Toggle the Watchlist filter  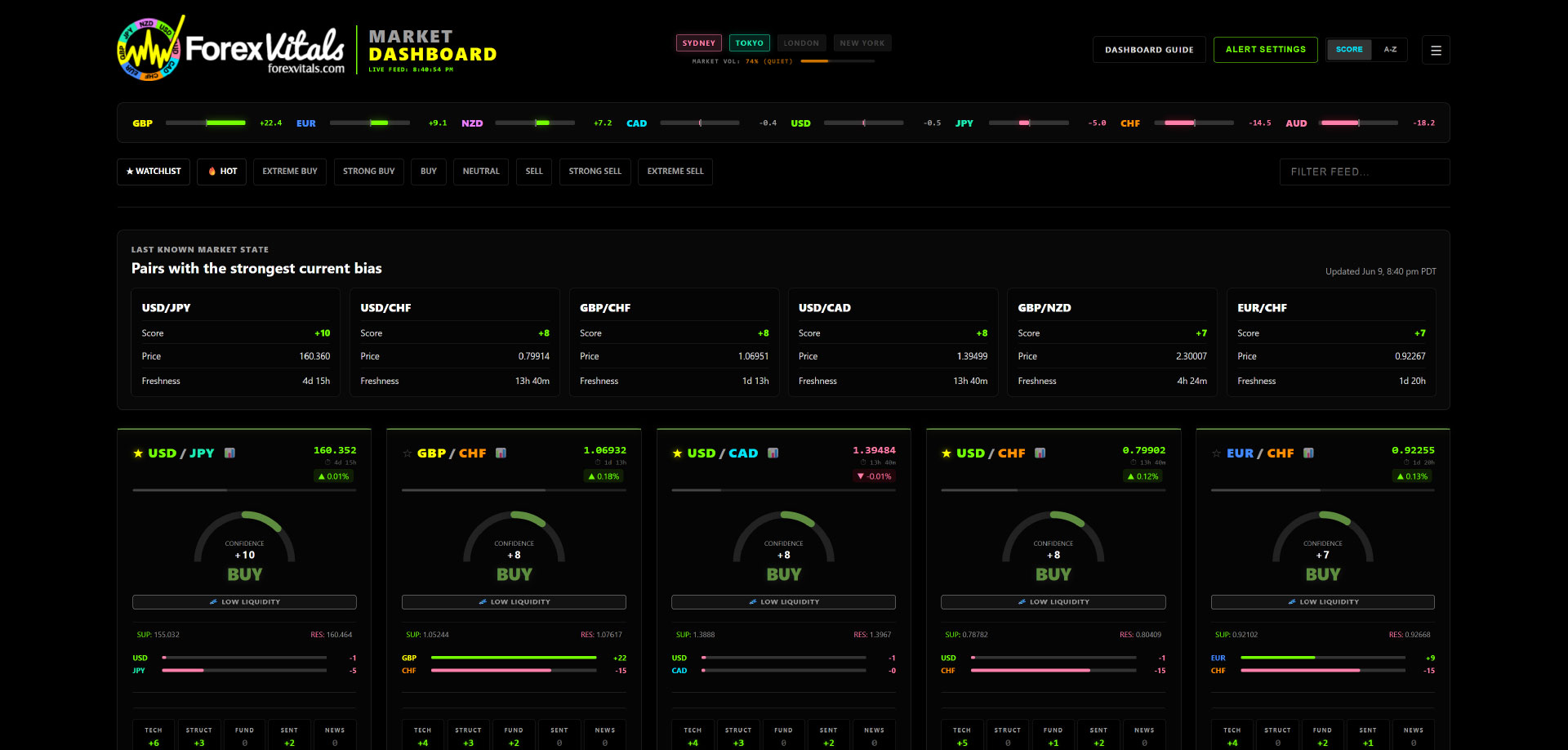[154, 172]
